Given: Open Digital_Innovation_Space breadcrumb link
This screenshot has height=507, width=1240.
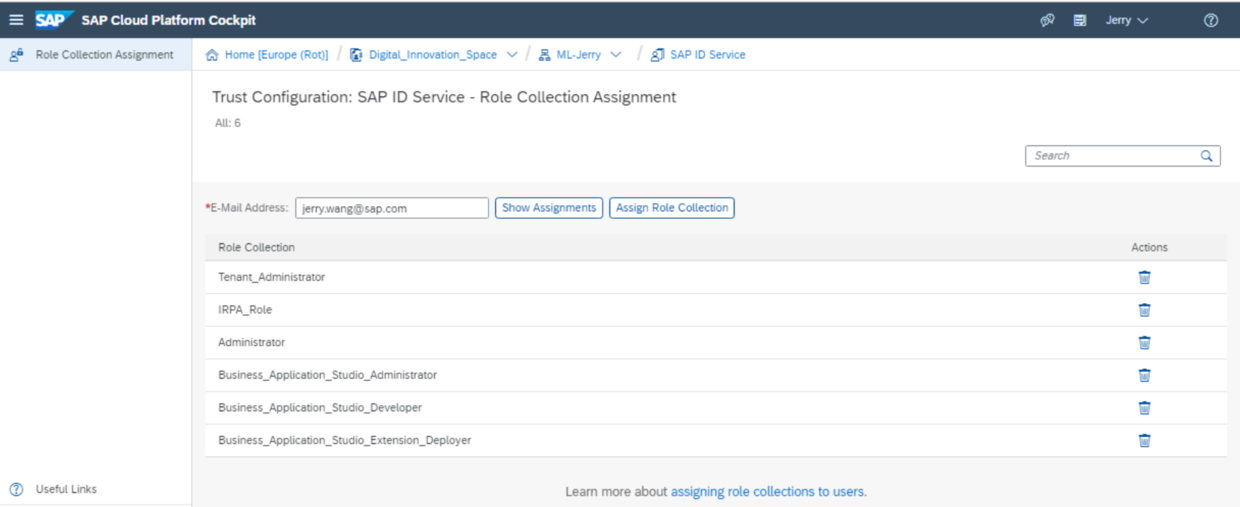Looking at the screenshot, I should coord(433,55).
